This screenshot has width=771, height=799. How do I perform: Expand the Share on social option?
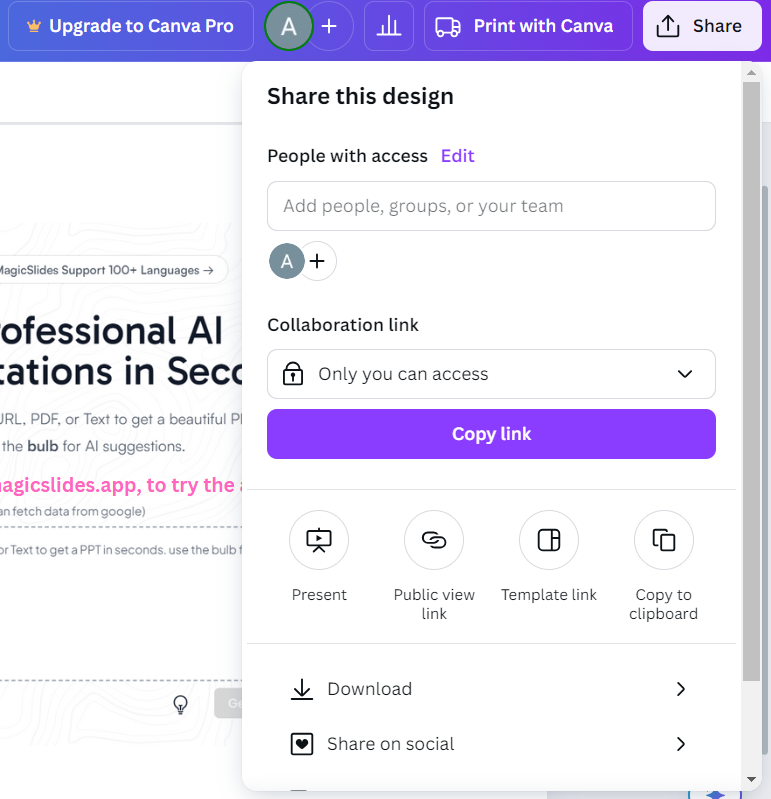(x=491, y=744)
